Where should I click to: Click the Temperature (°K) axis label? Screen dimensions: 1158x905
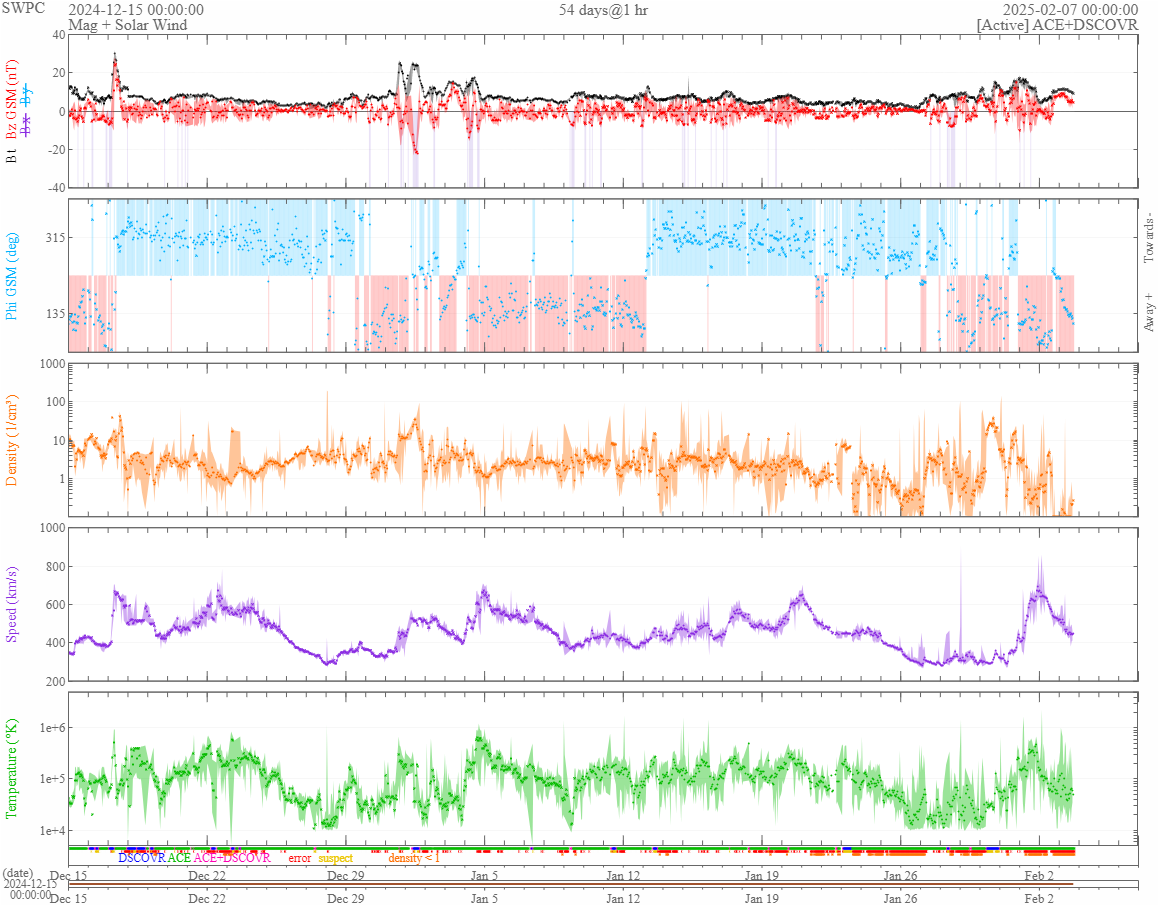tap(11, 768)
